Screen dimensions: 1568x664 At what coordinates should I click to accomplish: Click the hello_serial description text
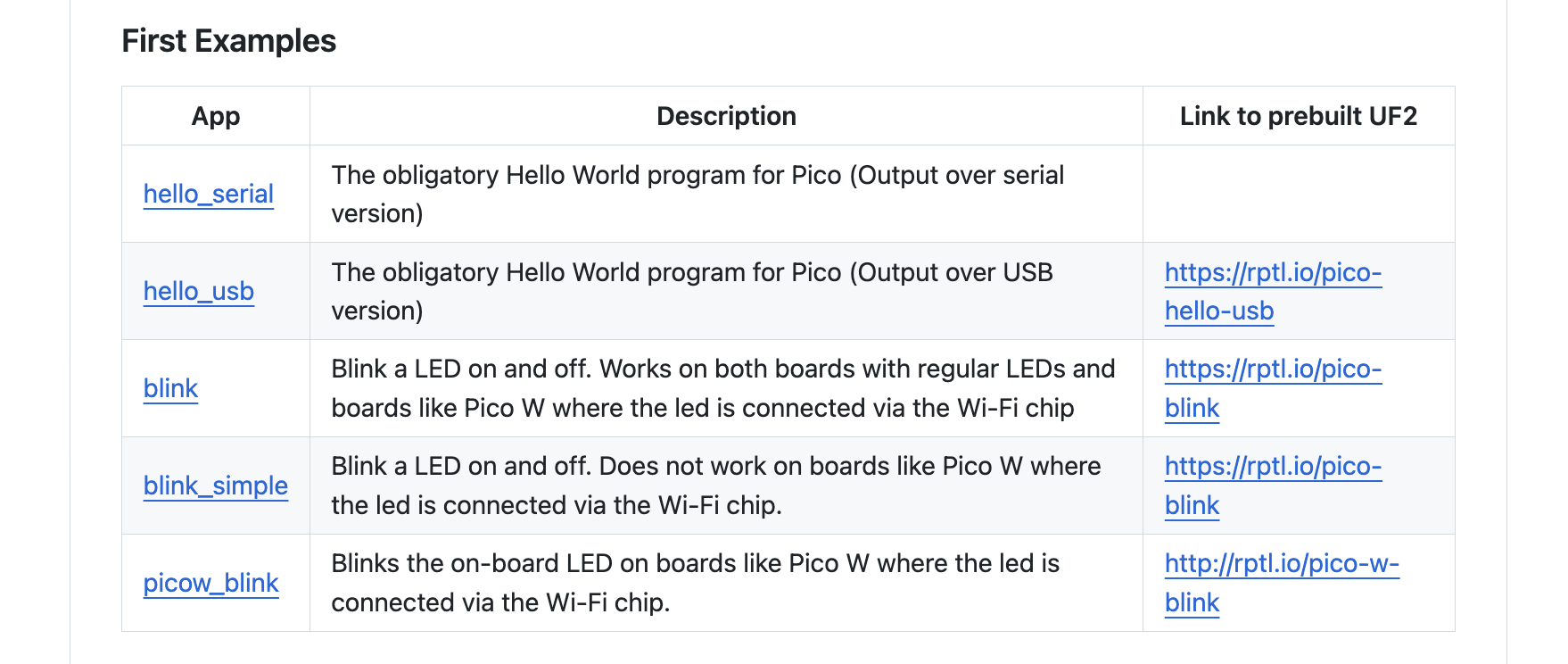697,194
